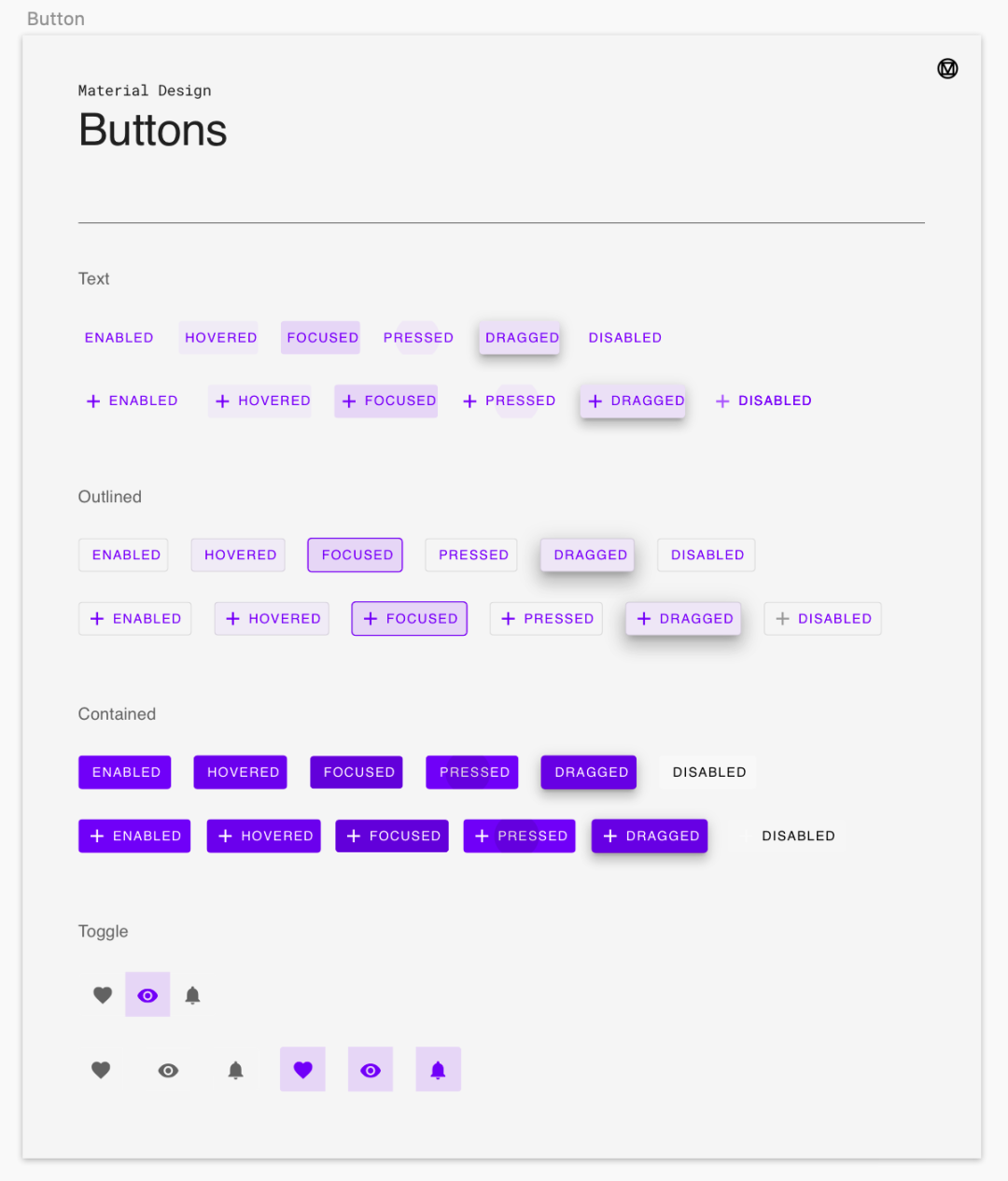The image size is (1008, 1181).
Task: Toggle the unselected gray eye icon
Action: tap(168, 1070)
